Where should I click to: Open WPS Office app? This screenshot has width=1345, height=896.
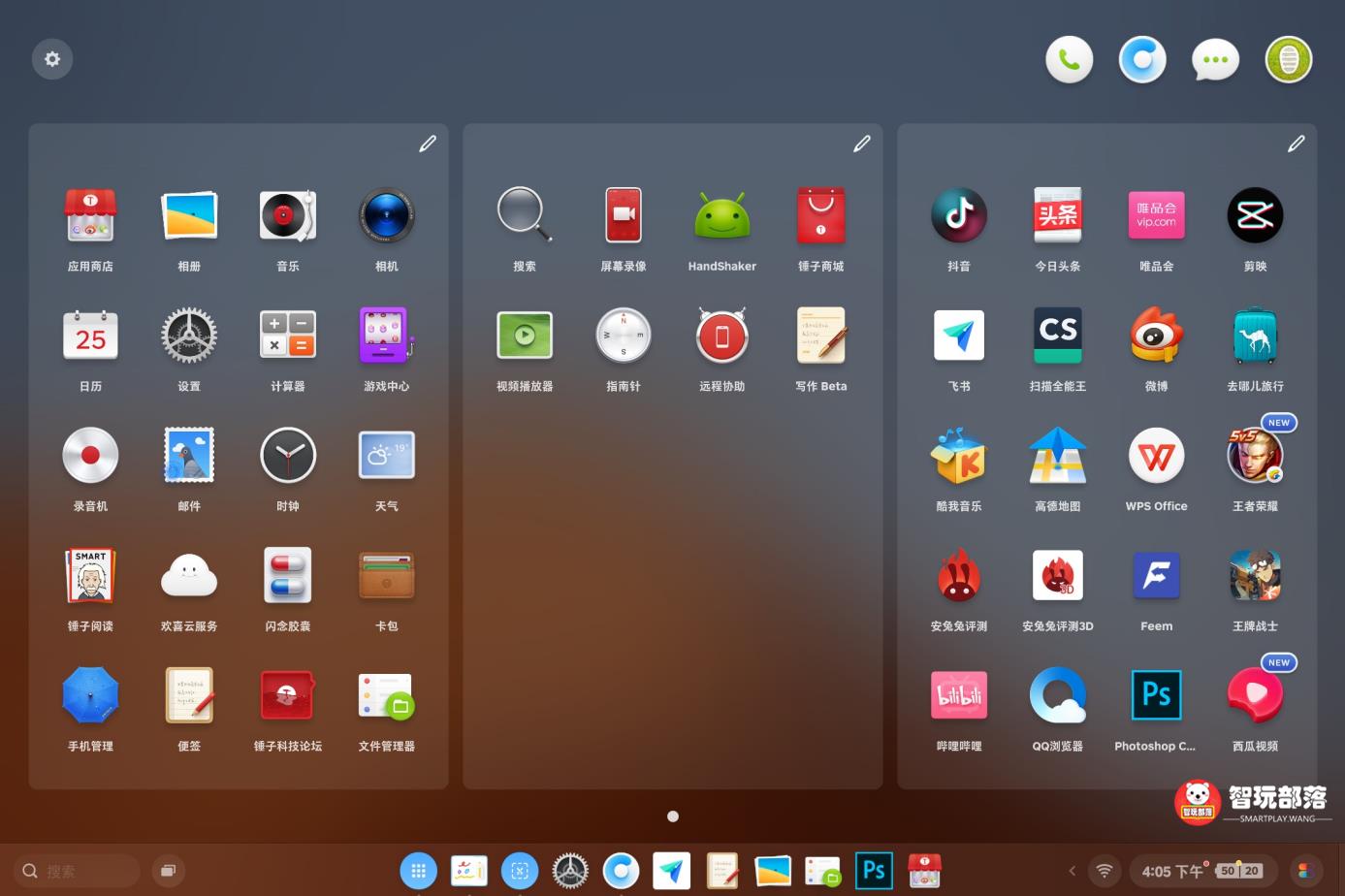tap(1157, 456)
